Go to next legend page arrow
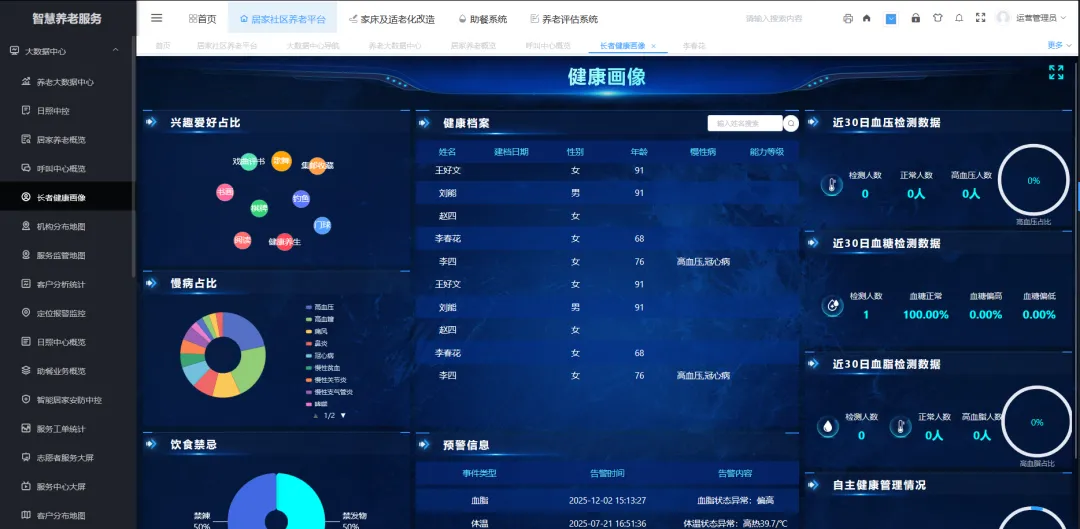The height and width of the screenshot is (529, 1080). tap(343, 415)
